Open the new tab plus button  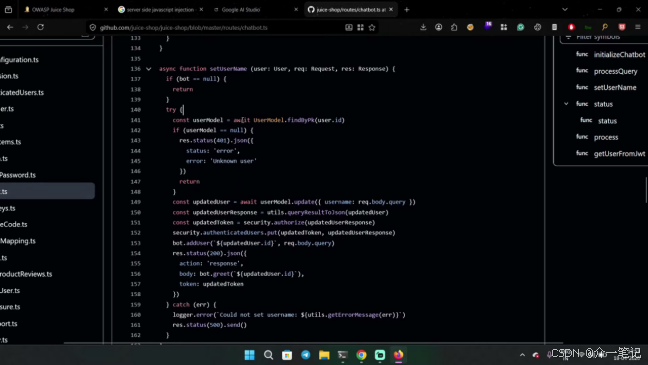407,10
